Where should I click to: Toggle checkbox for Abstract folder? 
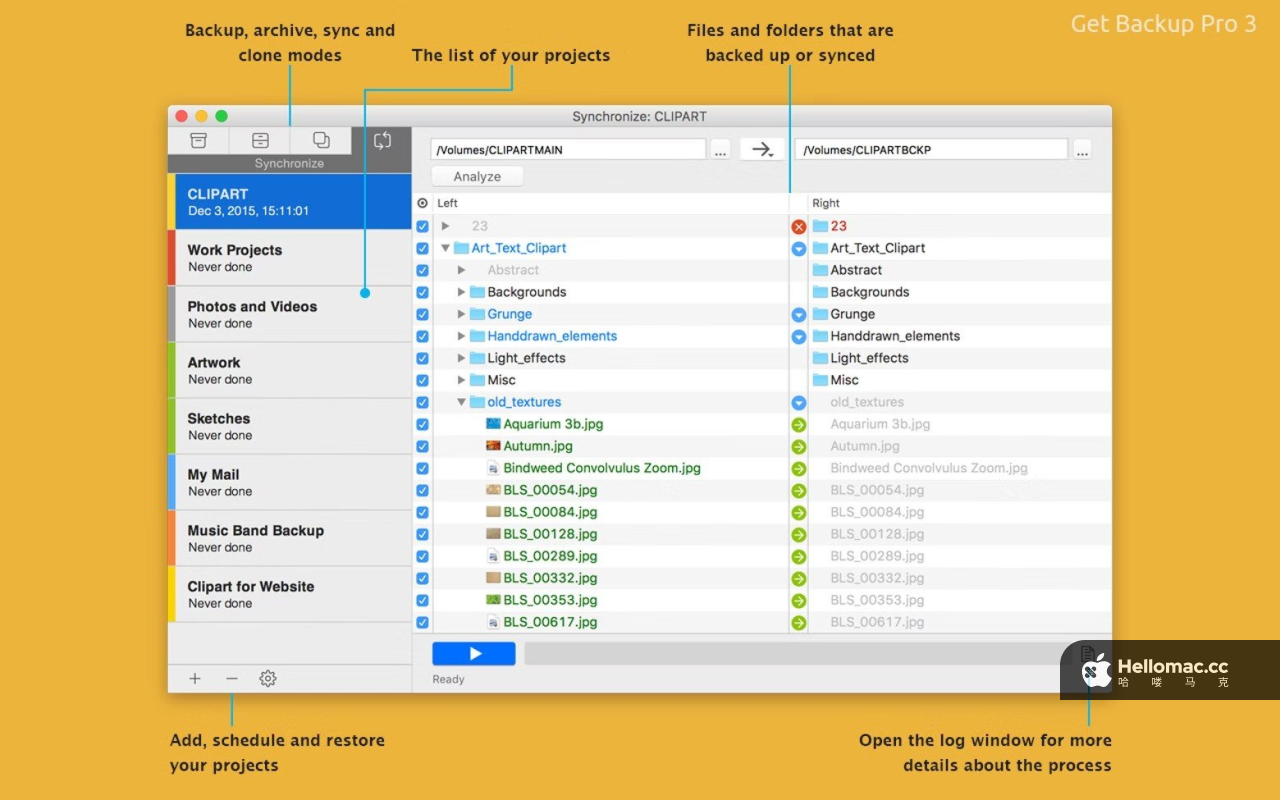tap(422, 270)
